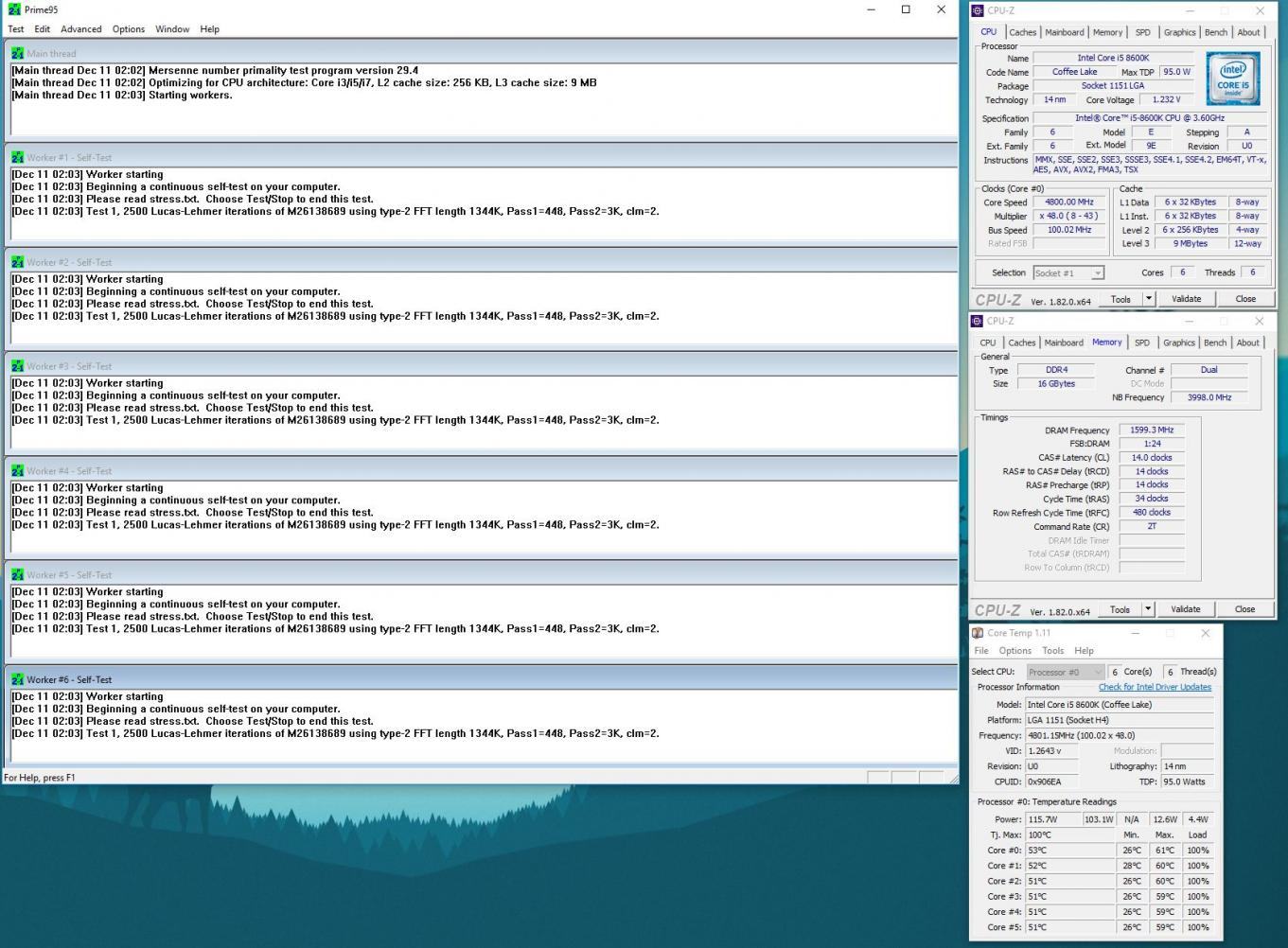Click the Core #0 temperature 53°C reading
Image resolution: width=1288 pixels, height=948 pixels.
coord(1070,851)
